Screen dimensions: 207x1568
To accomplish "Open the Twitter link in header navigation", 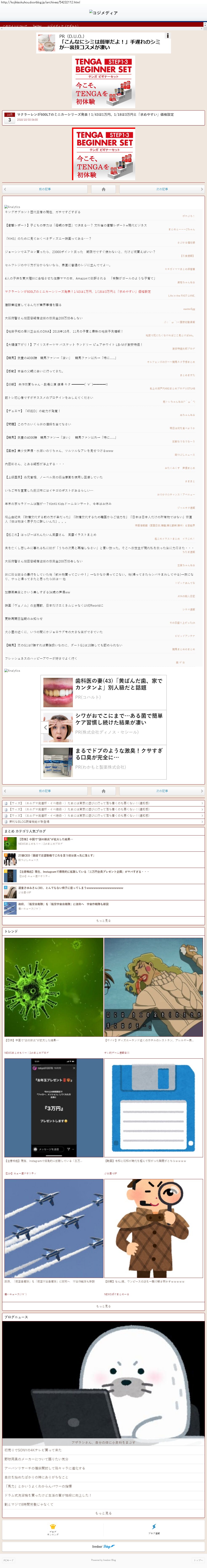I will [x=37, y=26].
